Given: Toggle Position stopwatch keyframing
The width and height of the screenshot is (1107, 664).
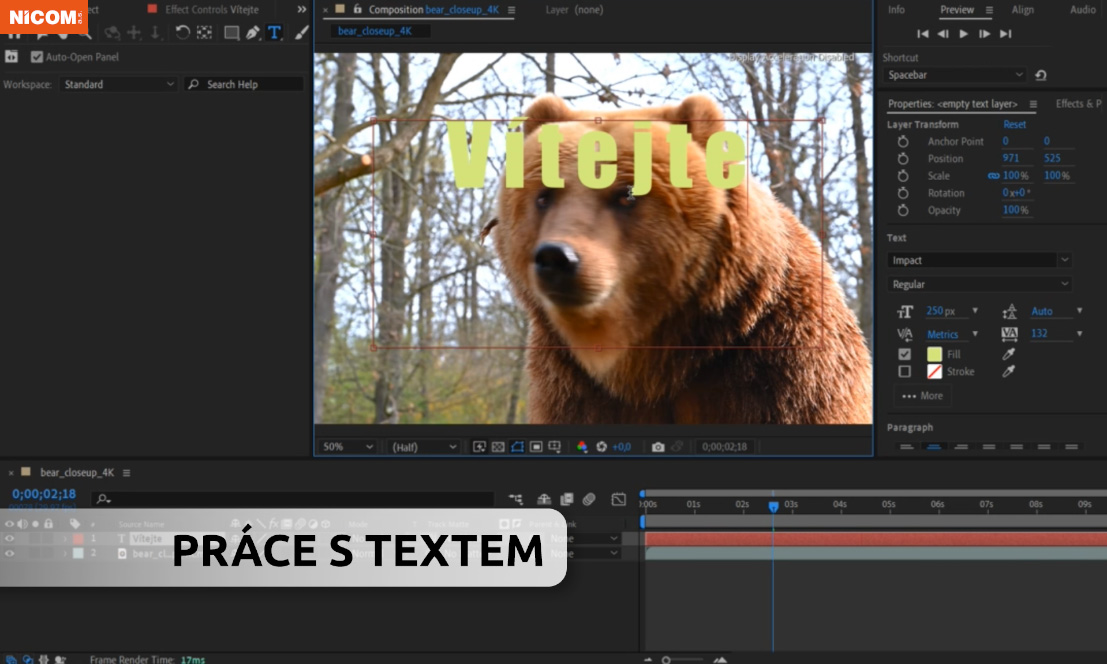Looking at the screenshot, I should [903, 159].
